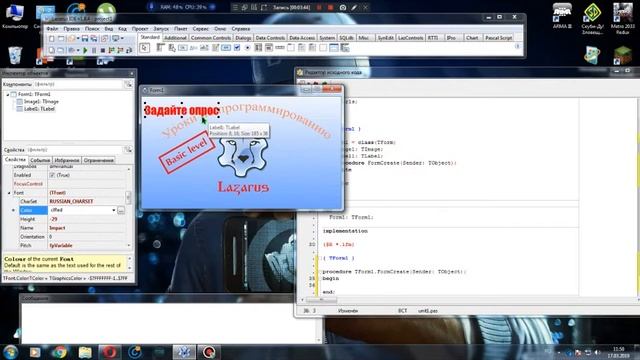
Task: Pick the TFrame component icon
Action: tap(333, 48)
